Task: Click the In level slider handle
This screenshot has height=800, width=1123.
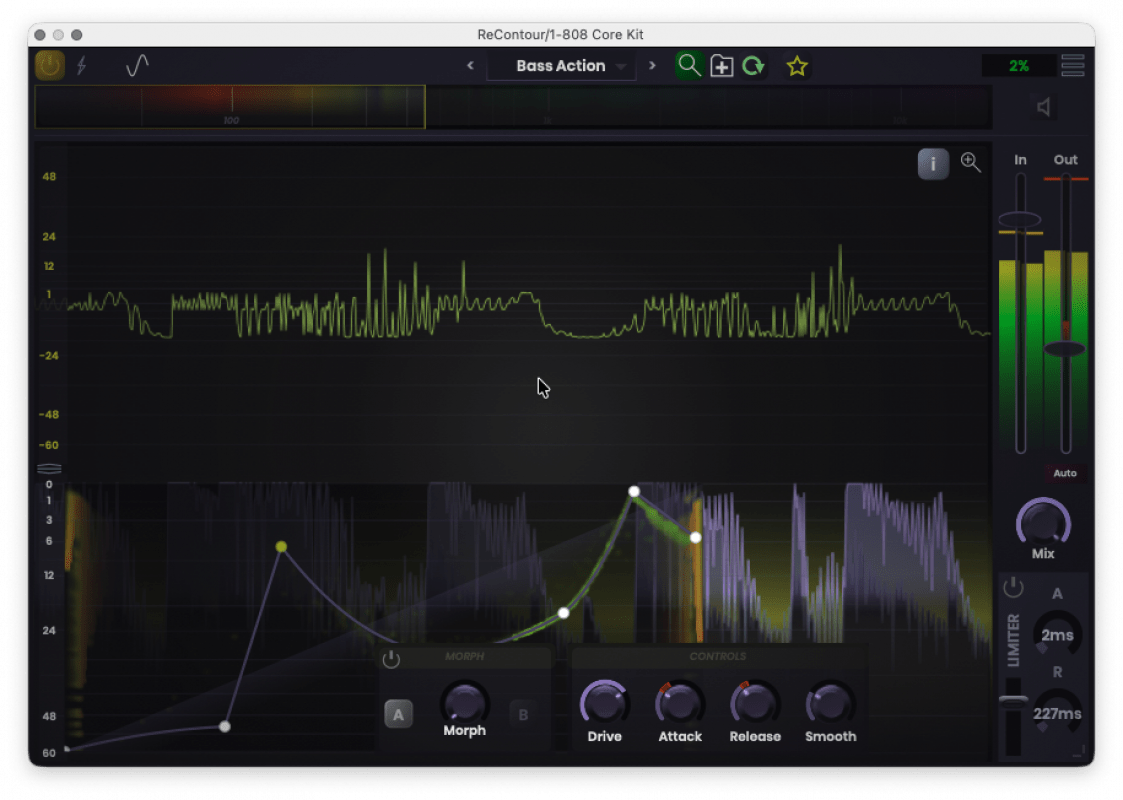Action: [1019, 219]
